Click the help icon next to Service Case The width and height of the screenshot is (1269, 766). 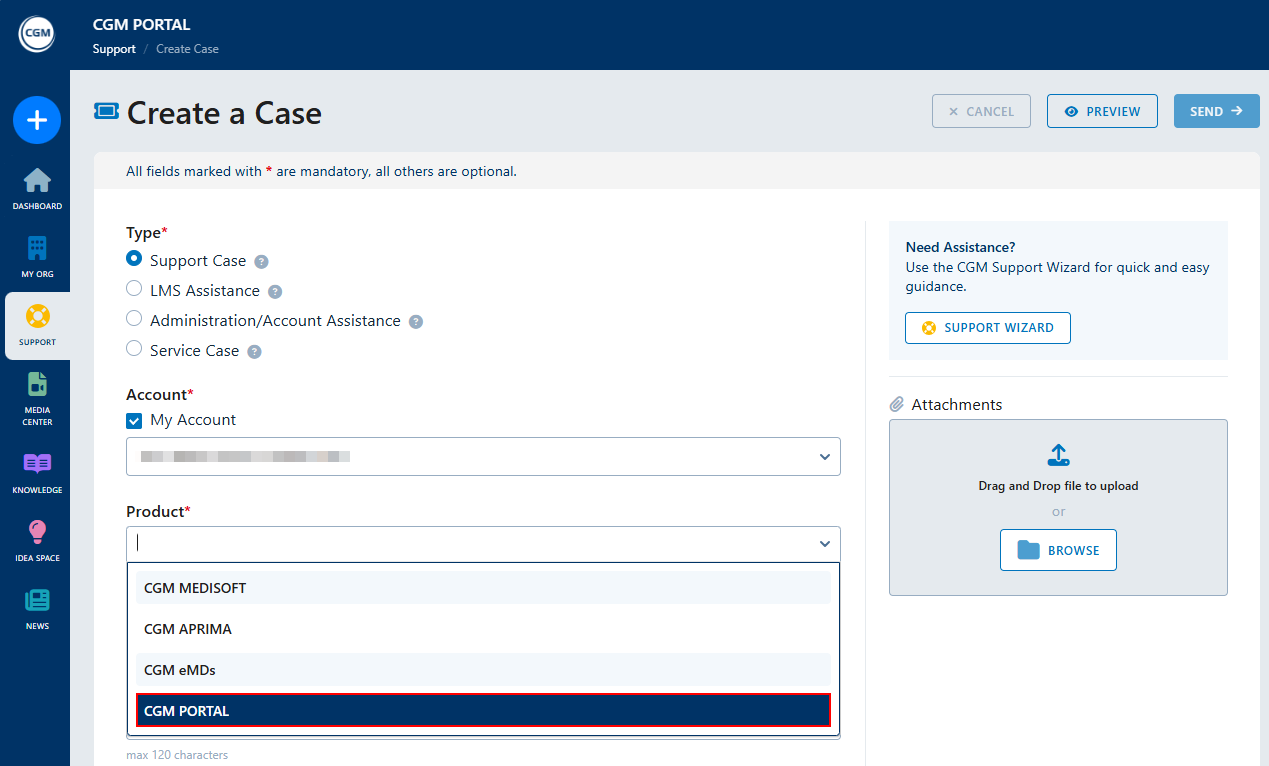(254, 352)
